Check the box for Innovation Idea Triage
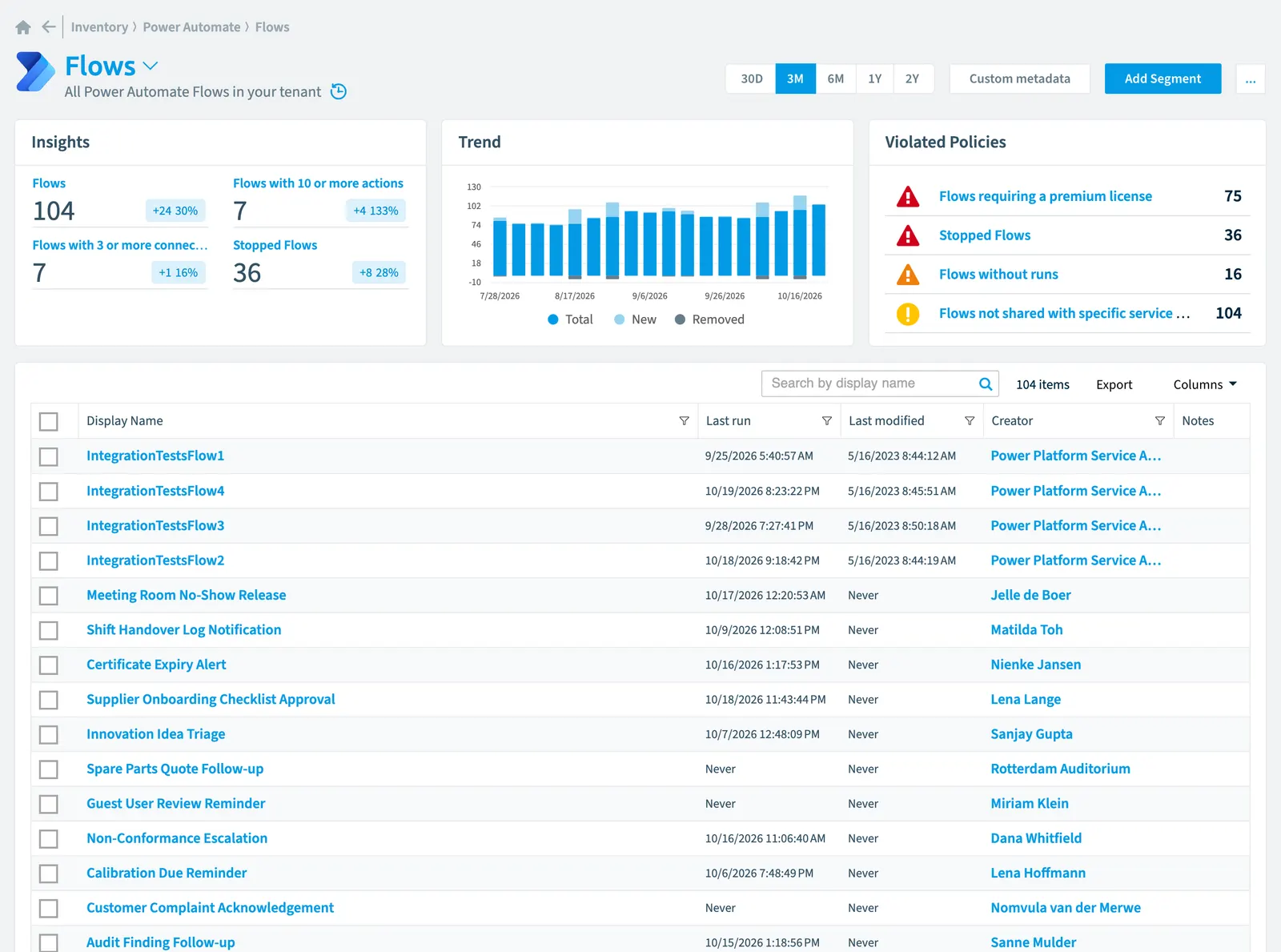The image size is (1281, 952). pos(49,734)
